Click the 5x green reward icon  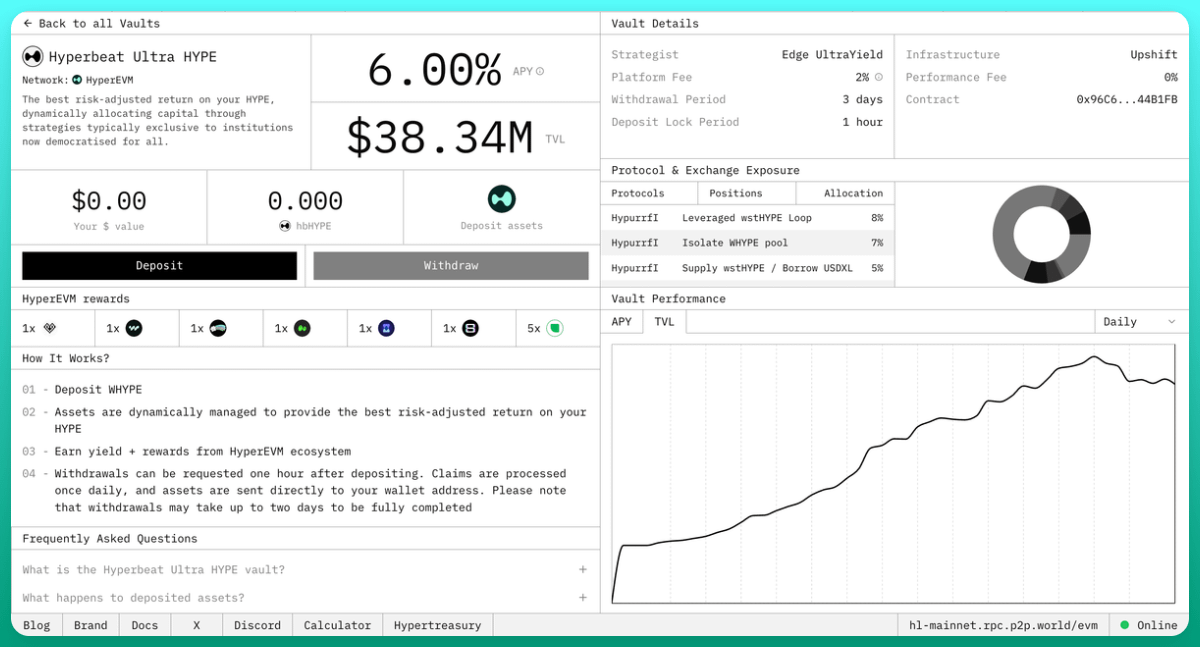[555, 328]
